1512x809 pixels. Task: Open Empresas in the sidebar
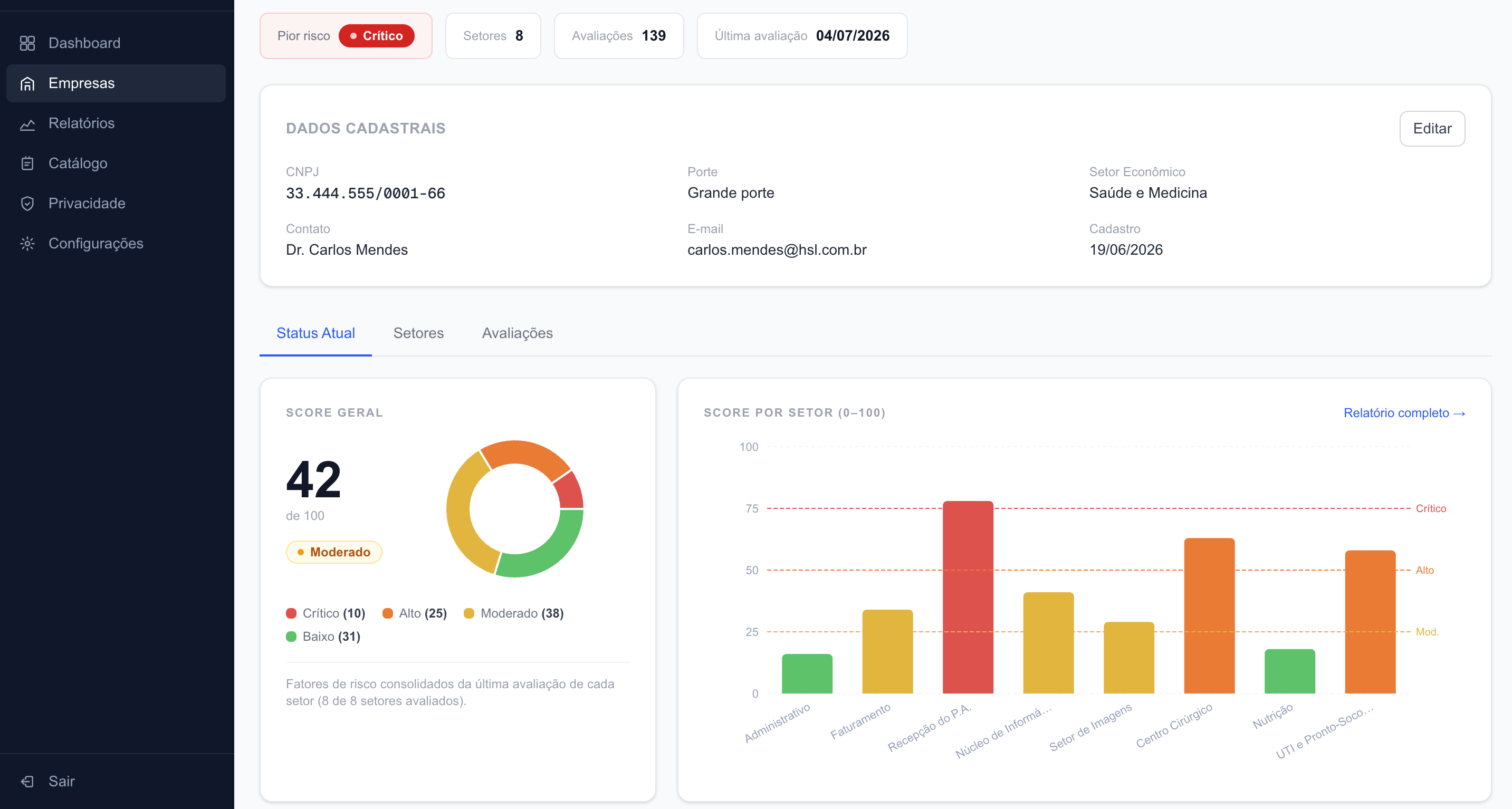tap(116, 83)
